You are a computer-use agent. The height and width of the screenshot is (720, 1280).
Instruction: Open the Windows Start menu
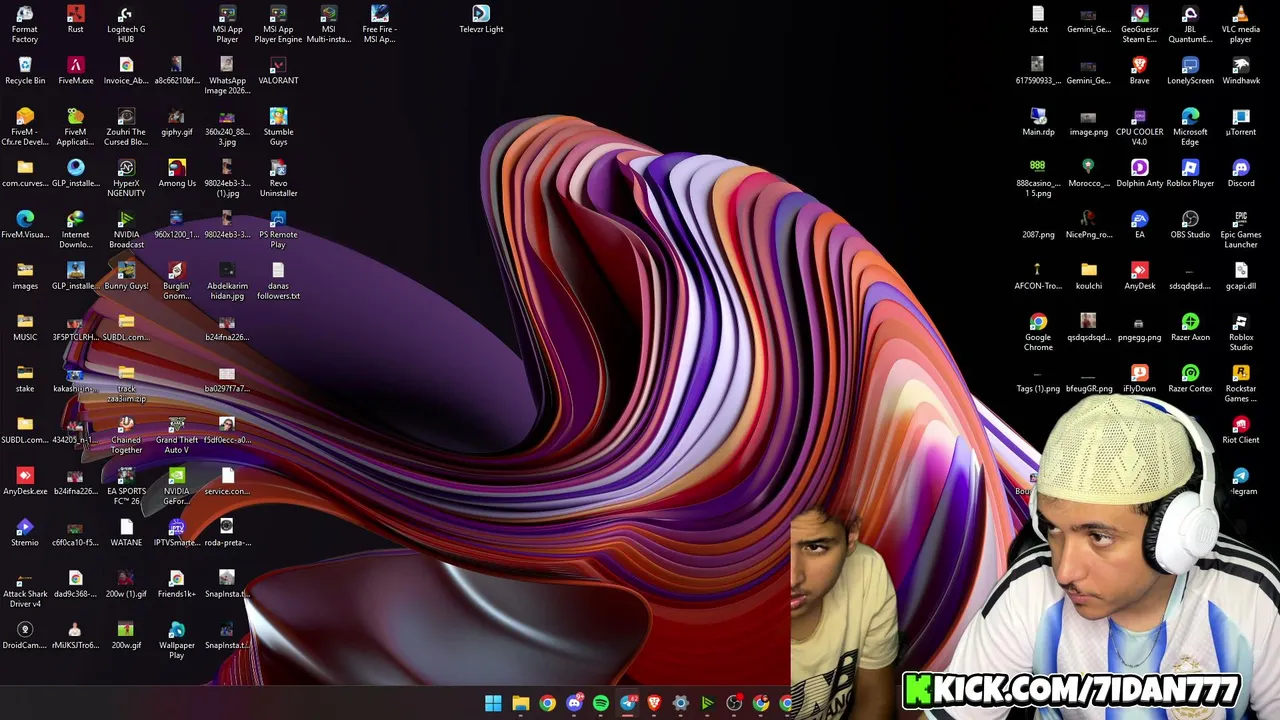click(x=493, y=704)
